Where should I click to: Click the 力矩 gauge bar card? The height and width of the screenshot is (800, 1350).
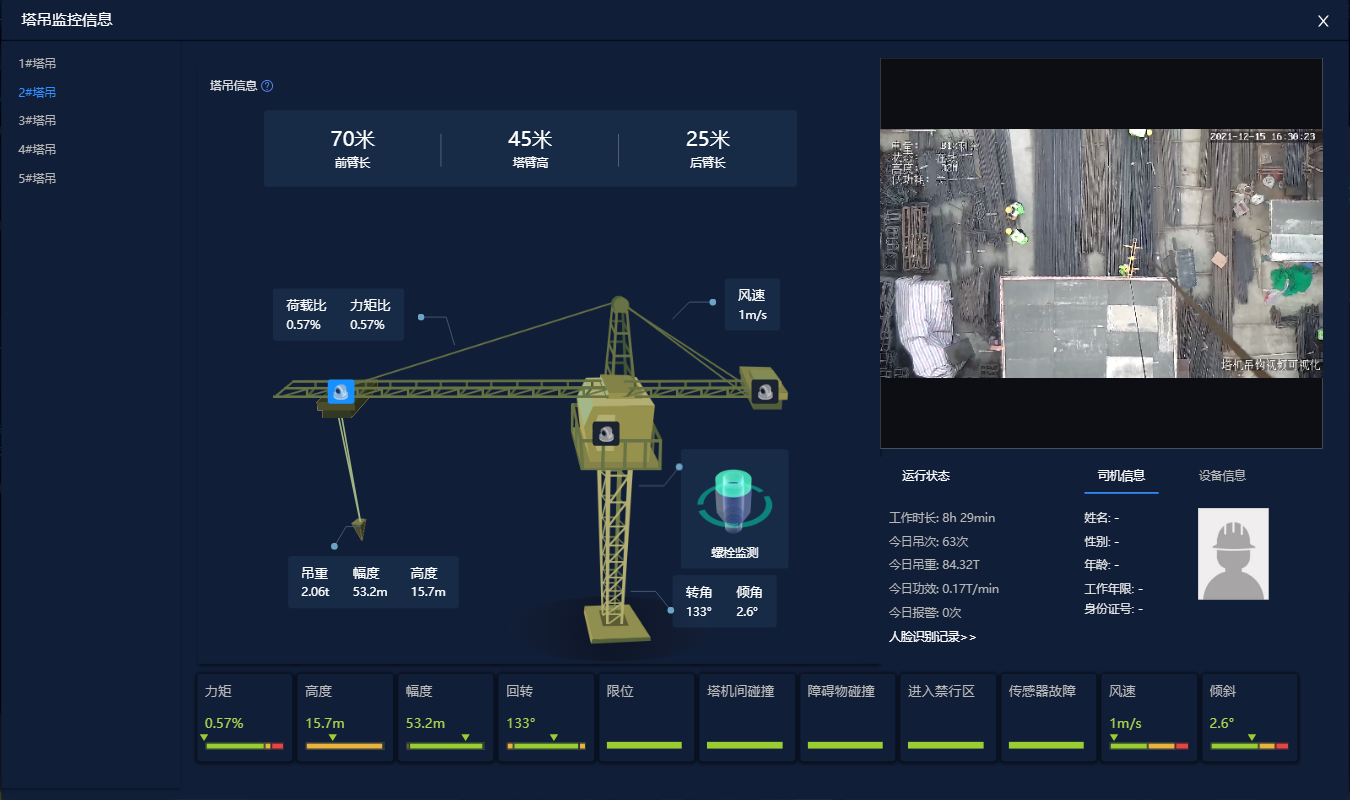point(244,718)
